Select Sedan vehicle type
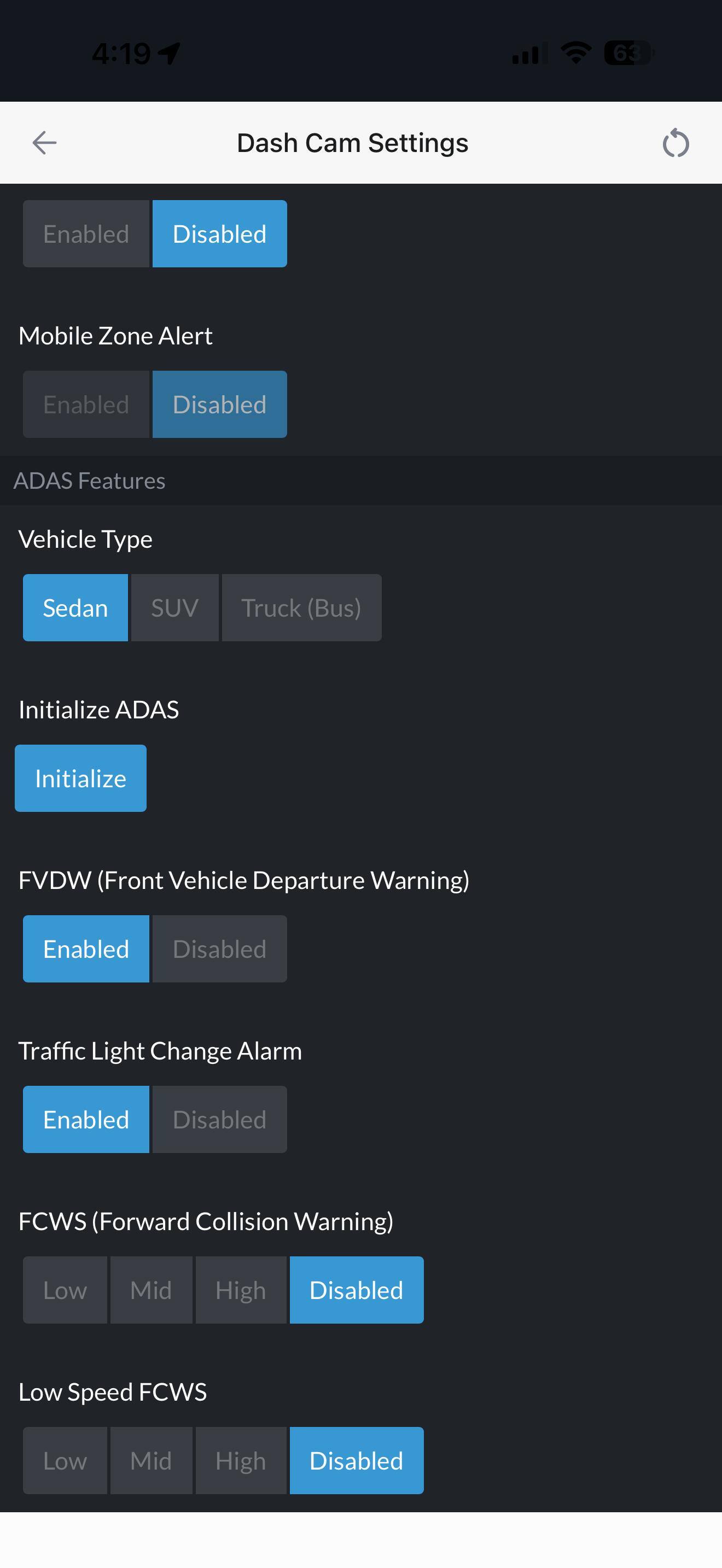This screenshot has height=1568, width=722. pyautogui.click(x=75, y=608)
